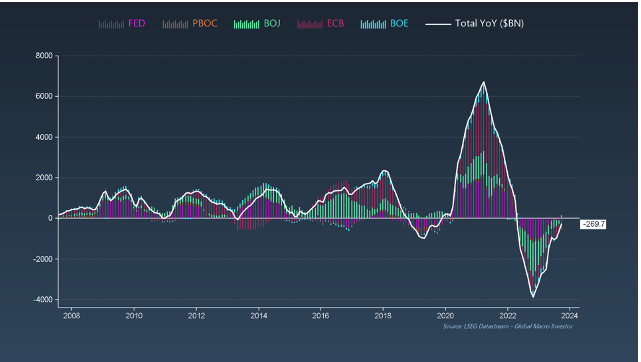This screenshot has height=362, width=641.
Task: Click the BOJ legend bar icon
Action: 246,25
